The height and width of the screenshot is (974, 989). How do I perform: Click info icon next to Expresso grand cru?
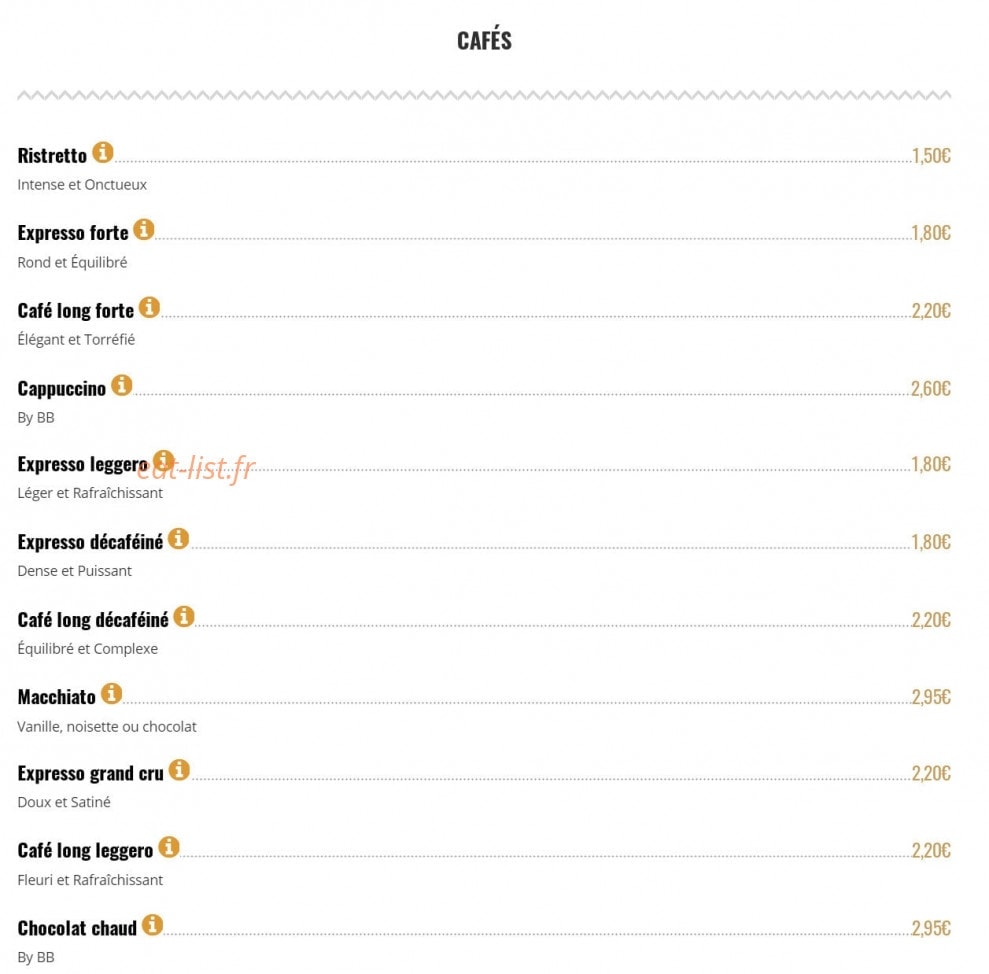tap(179, 770)
